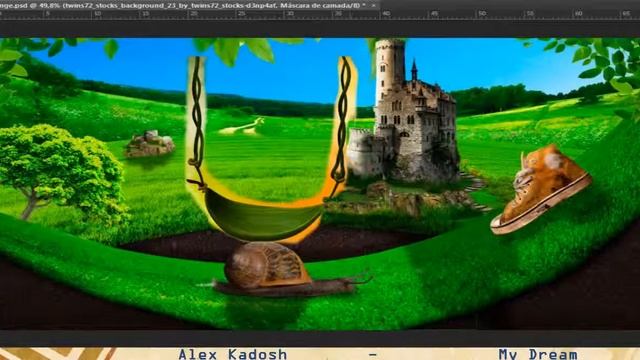Click the orange sneaker on the canvas
Image resolution: width=640 pixels, height=360 pixels.
click(541, 190)
